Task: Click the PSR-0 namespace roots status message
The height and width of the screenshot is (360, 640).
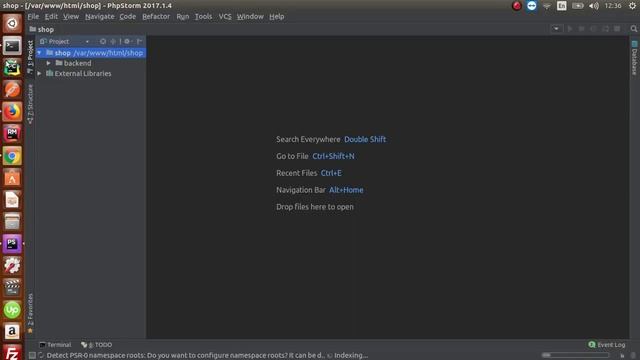Action: (x=186, y=356)
